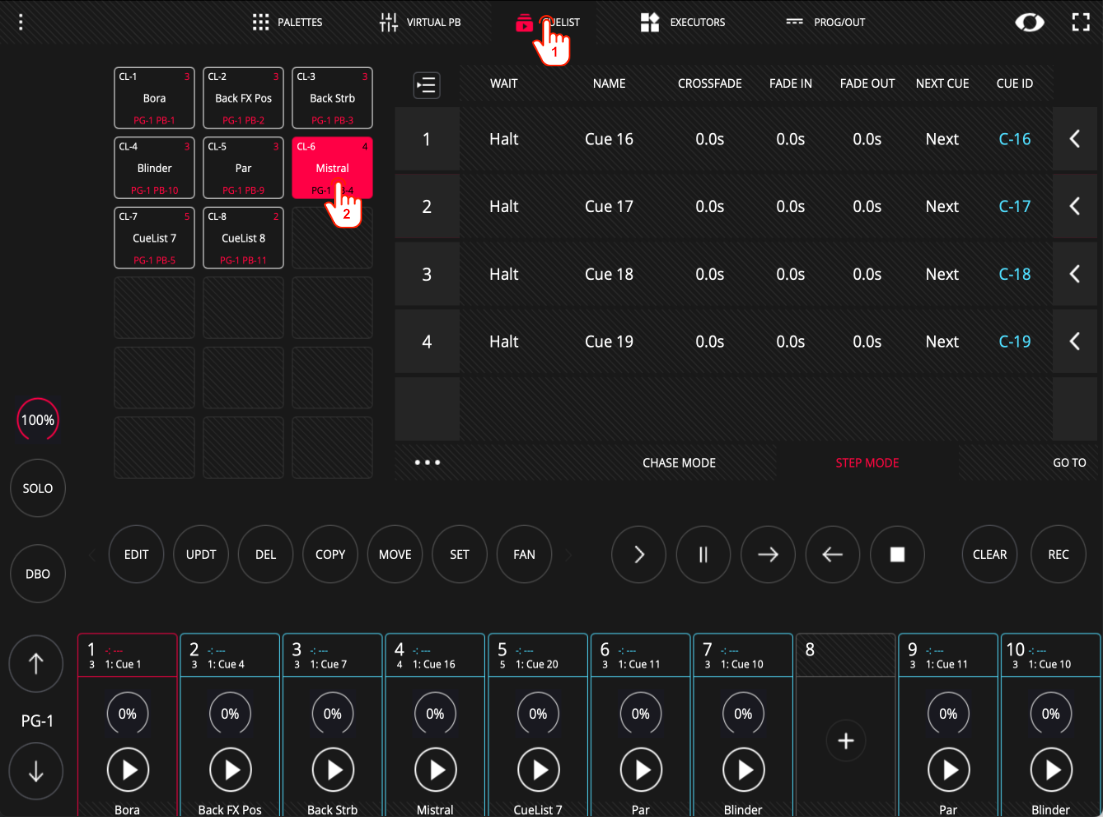Switch to the Prog/Out tab

(825, 23)
